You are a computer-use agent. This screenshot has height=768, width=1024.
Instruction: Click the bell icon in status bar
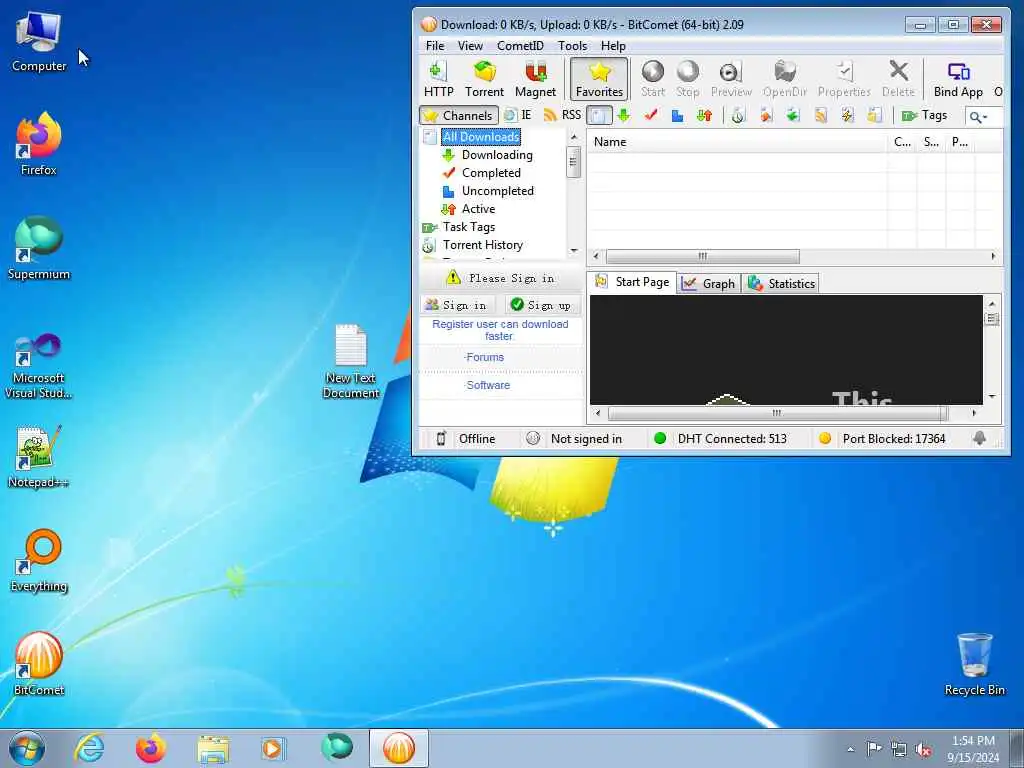tap(979, 439)
